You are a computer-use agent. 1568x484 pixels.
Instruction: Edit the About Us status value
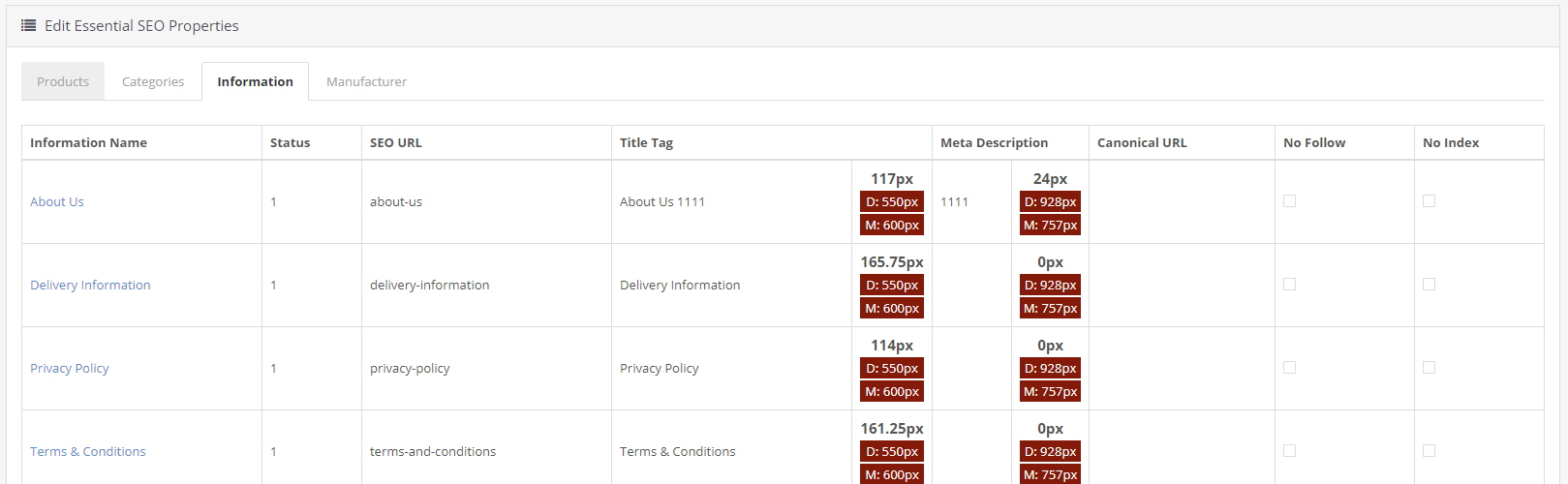click(x=273, y=201)
